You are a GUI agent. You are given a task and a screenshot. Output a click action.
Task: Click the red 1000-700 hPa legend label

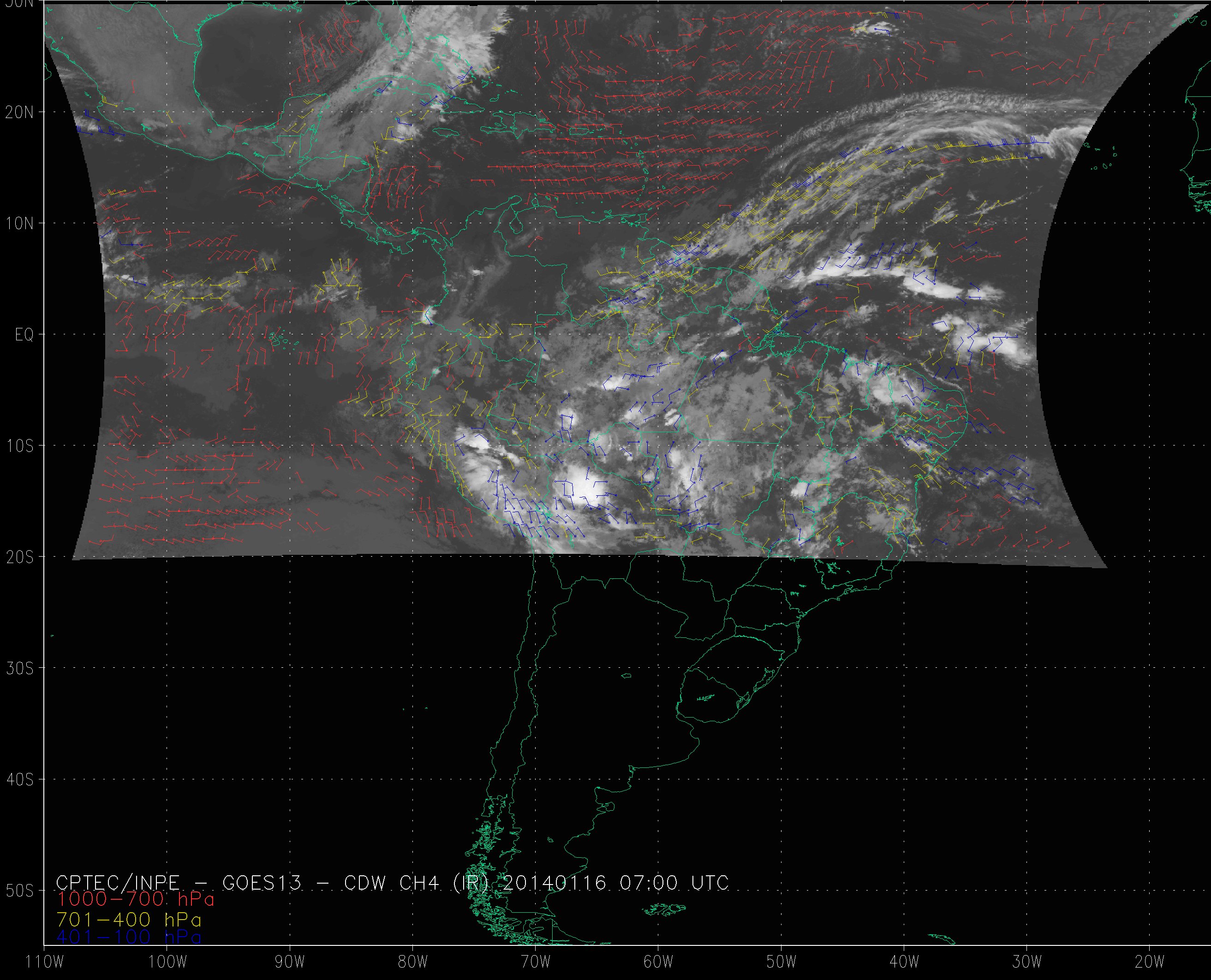point(136,898)
